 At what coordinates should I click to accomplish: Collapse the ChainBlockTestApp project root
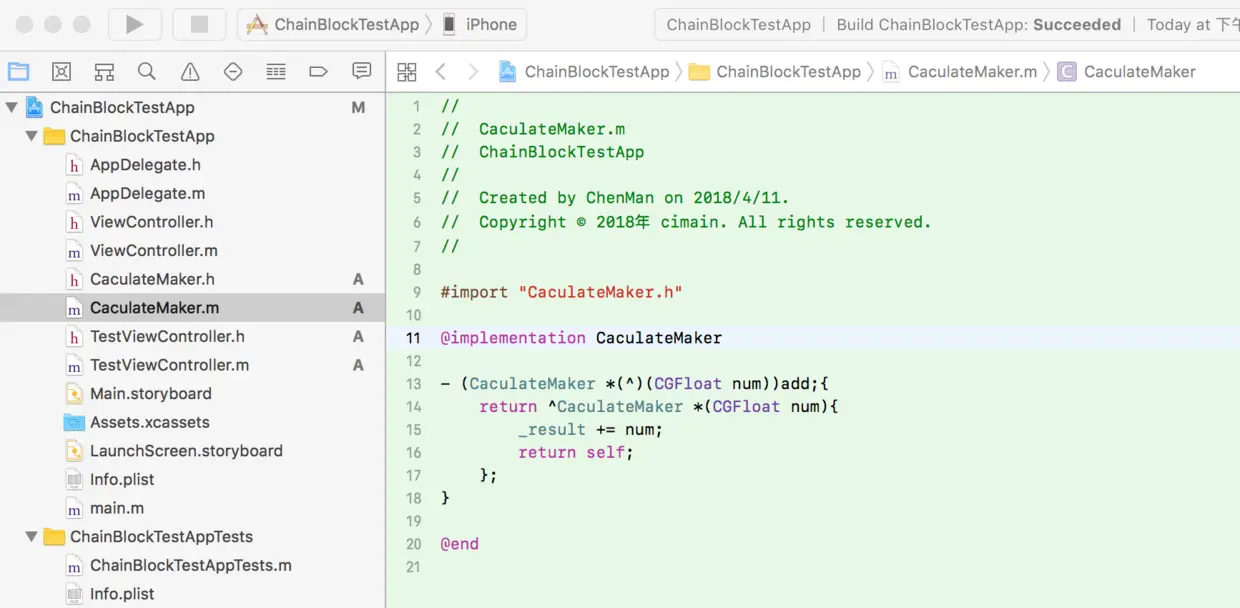click(12, 107)
